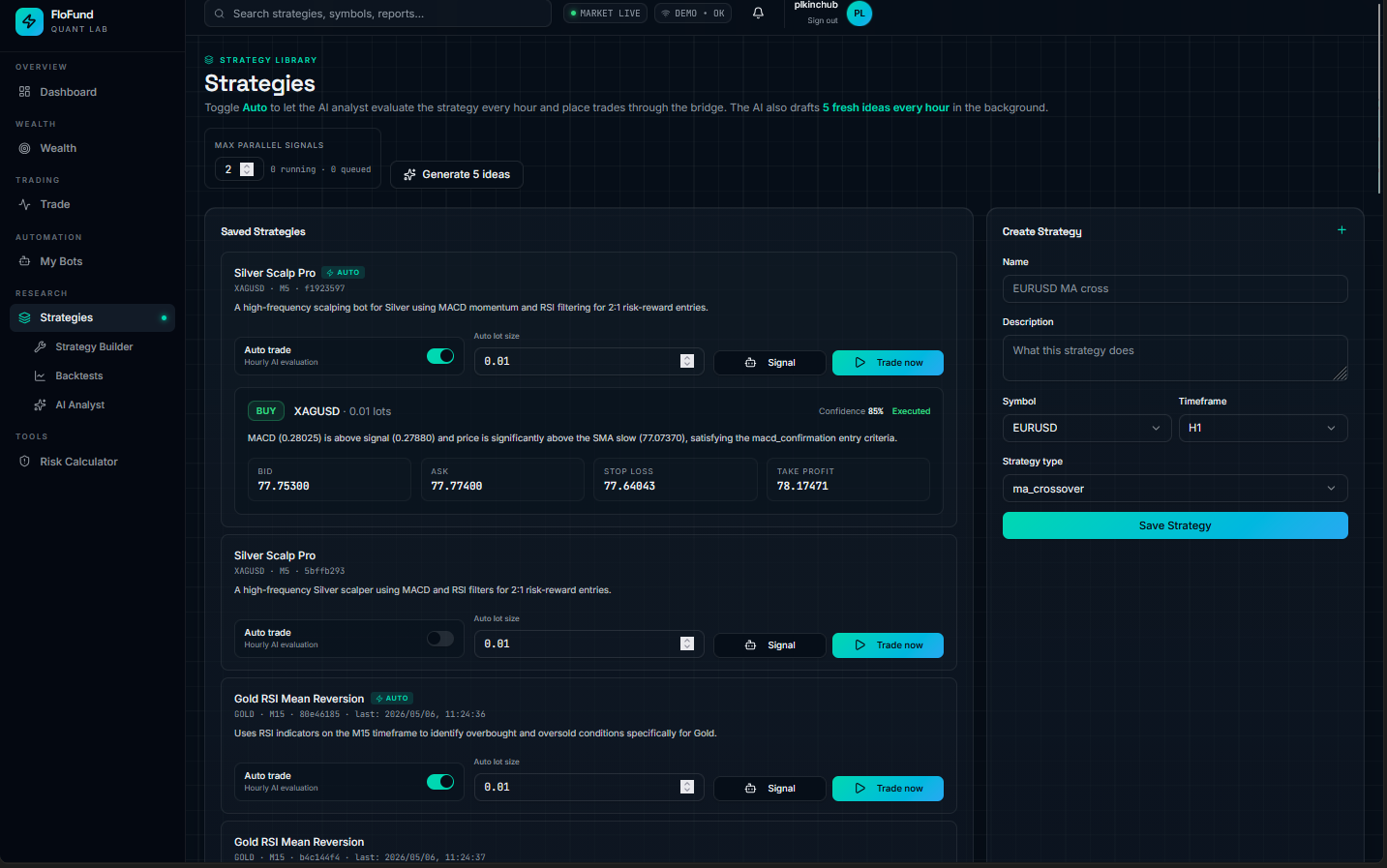The height and width of the screenshot is (868, 1387).
Task: Click the plus icon in Create Strategy panel
Action: [1342, 230]
